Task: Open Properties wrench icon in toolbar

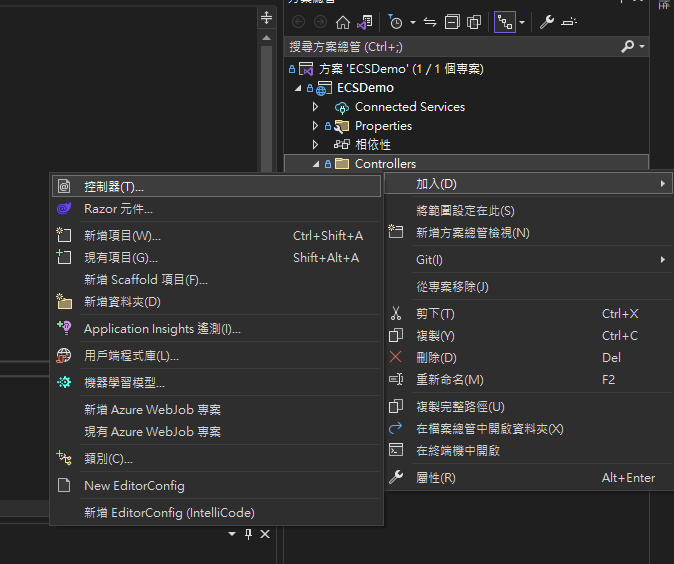Action: pyautogui.click(x=547, y=21)
